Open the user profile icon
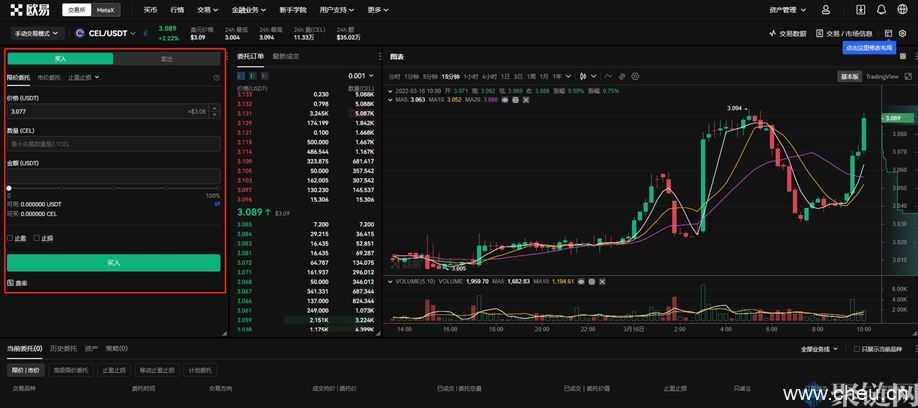The image size is (918, 408). [x=824, y=9]
